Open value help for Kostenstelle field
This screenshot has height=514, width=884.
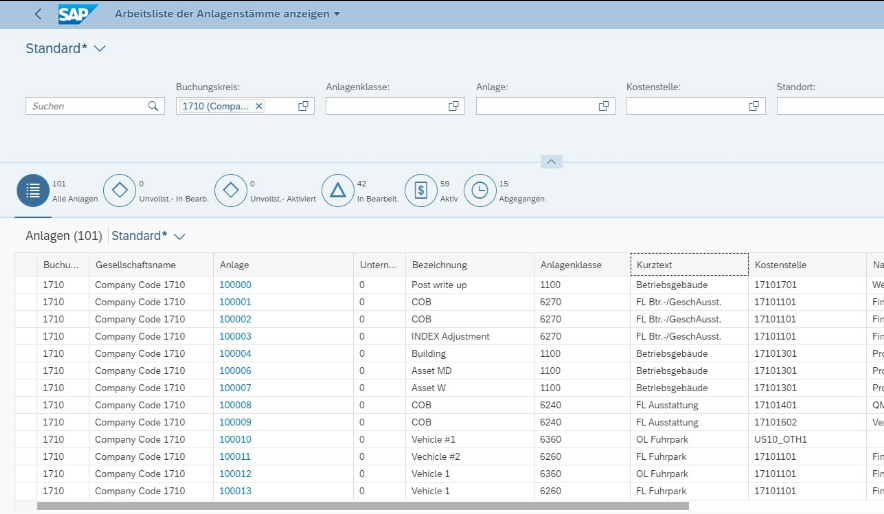click(754, 106)
